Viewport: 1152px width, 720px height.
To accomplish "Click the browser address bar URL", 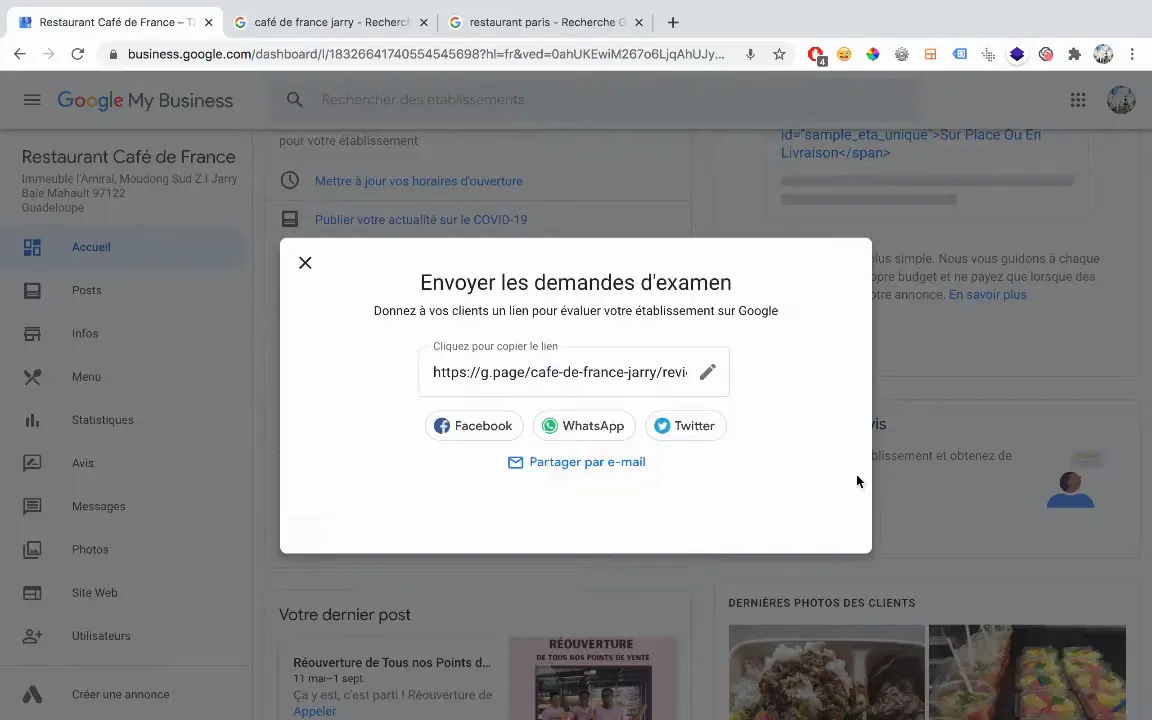I will click(x=426, y=54).
